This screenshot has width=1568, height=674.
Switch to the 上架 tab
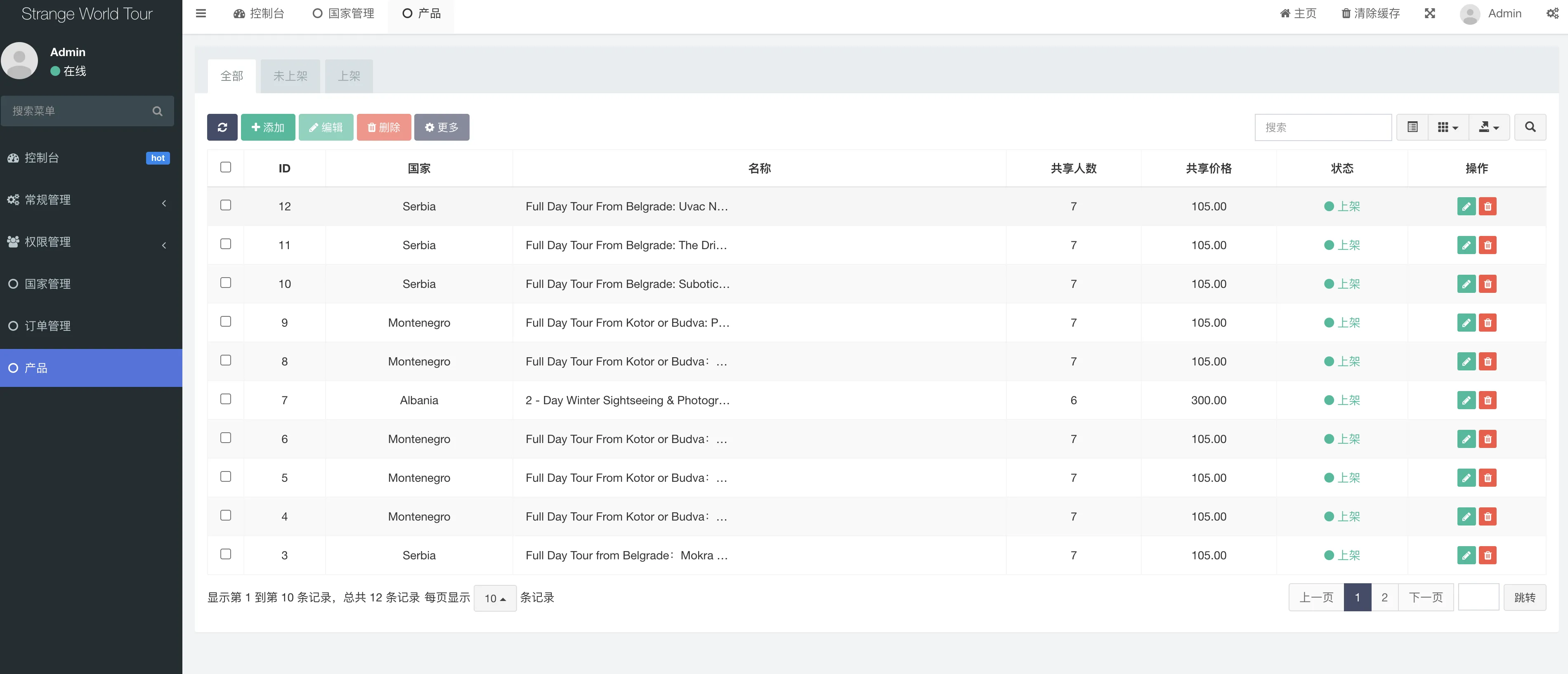[x=349, y=76]
